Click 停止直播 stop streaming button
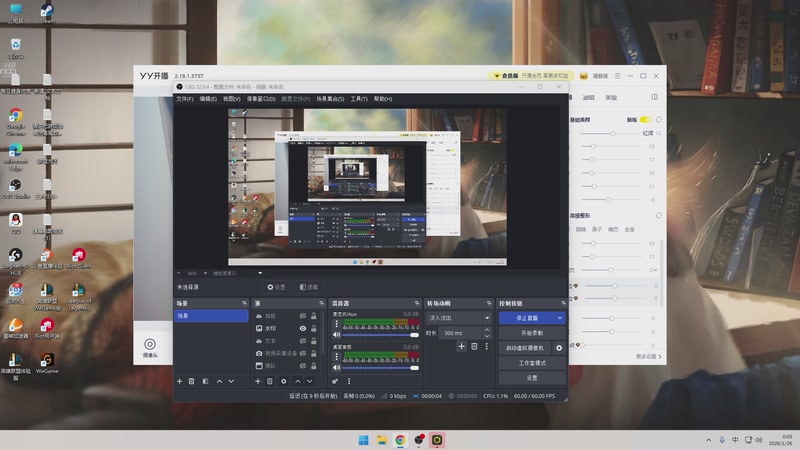800x450 pixels. [527, 318]
